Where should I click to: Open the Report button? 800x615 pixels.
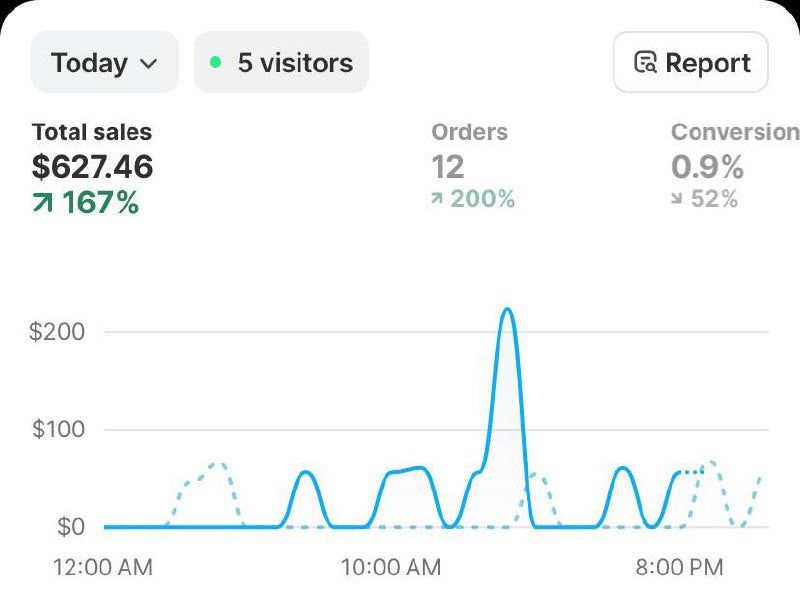(x=690, y=63)
